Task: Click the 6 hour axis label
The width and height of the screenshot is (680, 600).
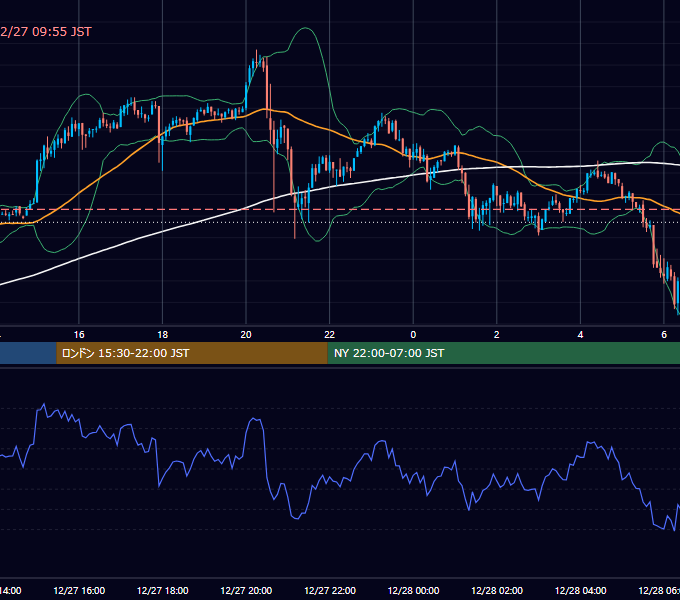Action: pyautogui.click(x=664, y=335)
